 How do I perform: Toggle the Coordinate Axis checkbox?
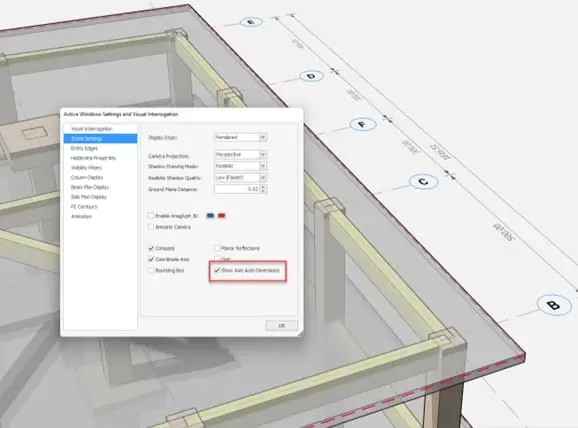pos(151,259)
